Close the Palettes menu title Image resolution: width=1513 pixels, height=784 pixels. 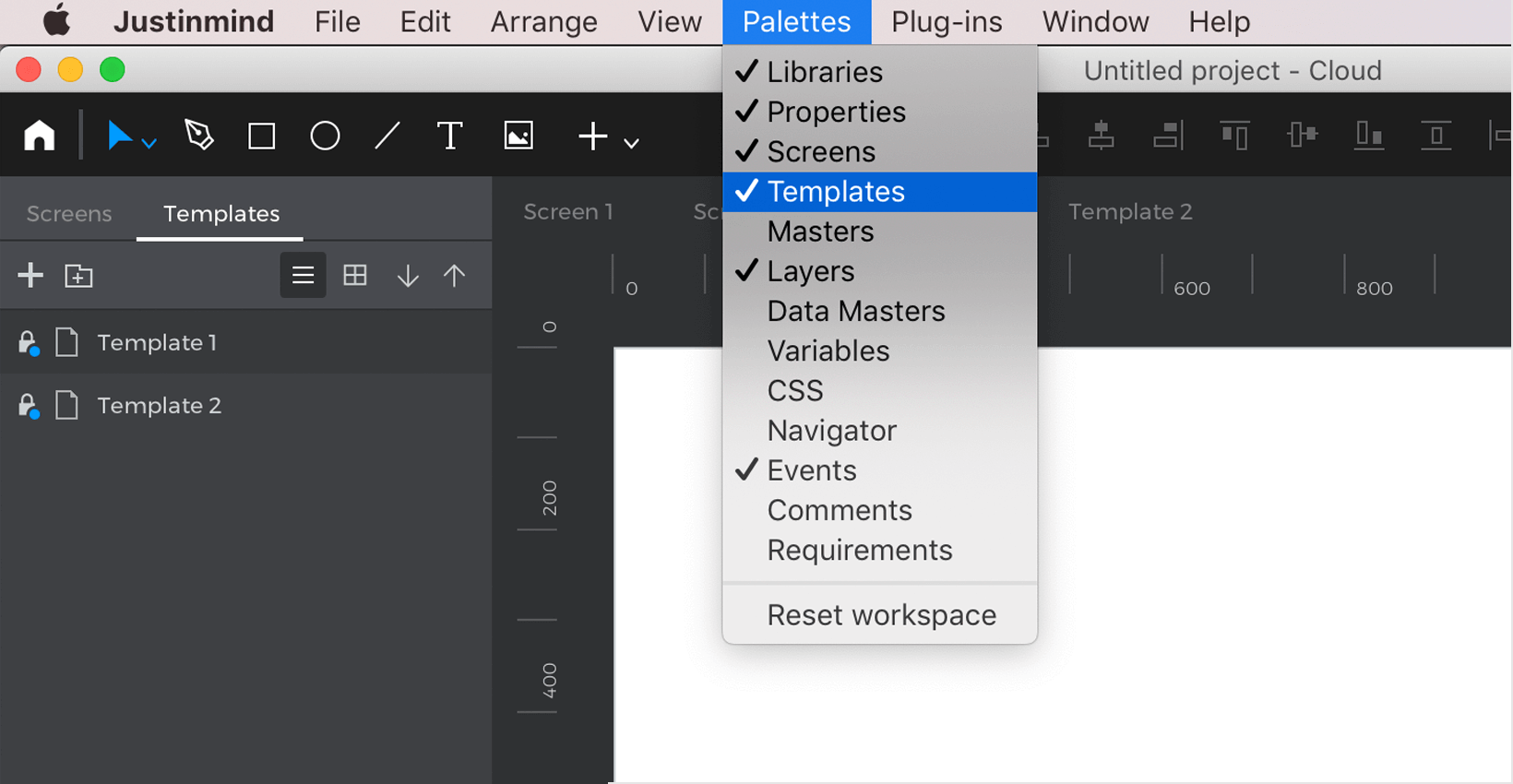pos(797,21)
